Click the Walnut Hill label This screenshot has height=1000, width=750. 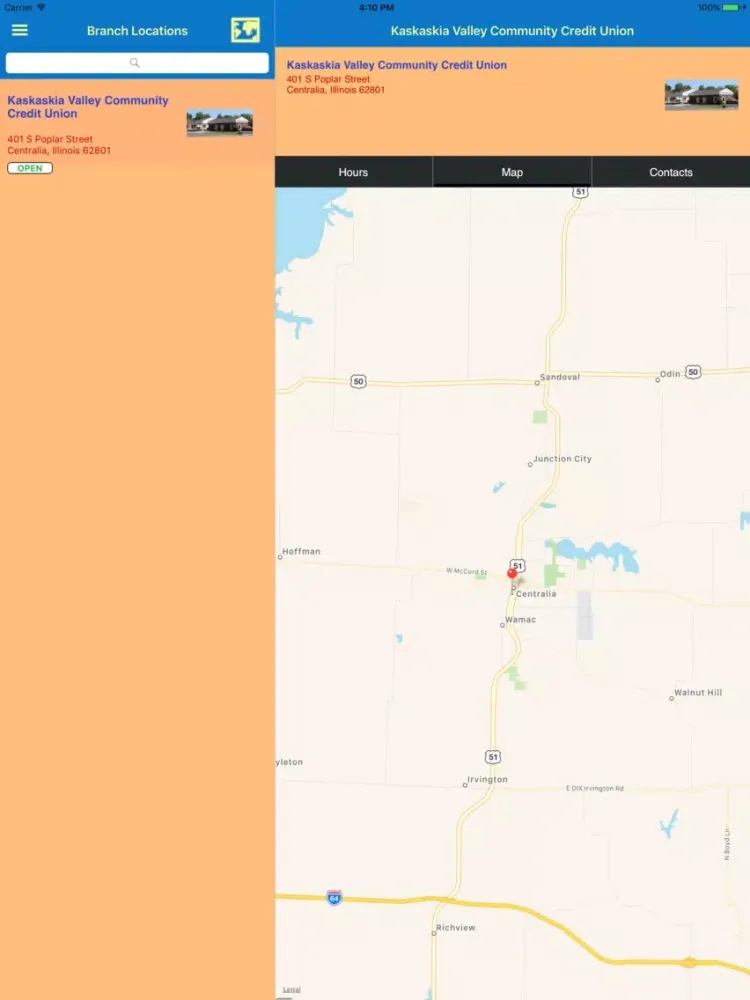click(698, 693)
